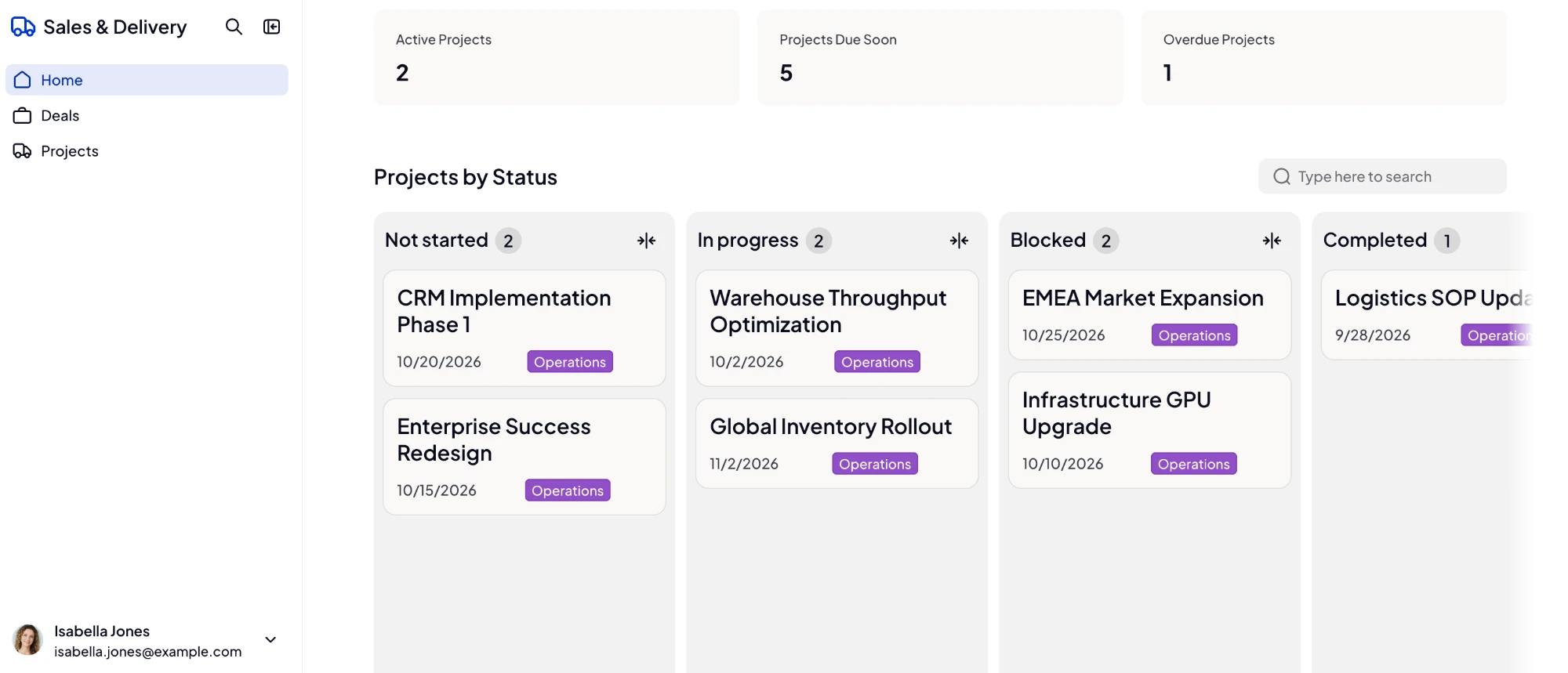Click the Active Projects summary card
Image resolution: width=1568 pixels, height=673 pixels.
click(557, 57)
